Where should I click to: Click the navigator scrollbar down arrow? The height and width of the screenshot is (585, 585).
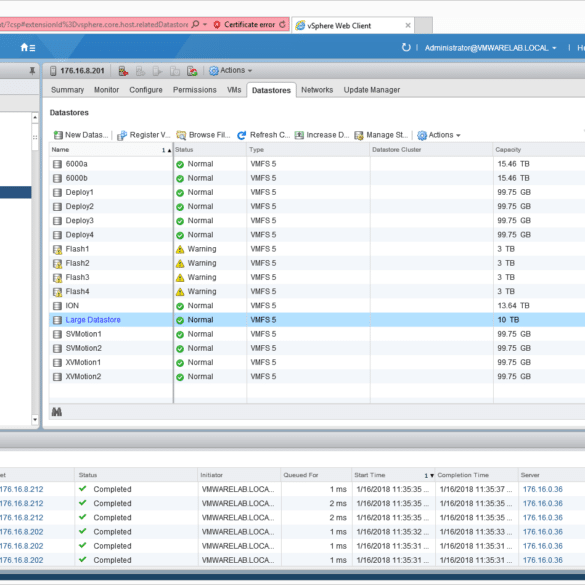click(x=35, y=420)
